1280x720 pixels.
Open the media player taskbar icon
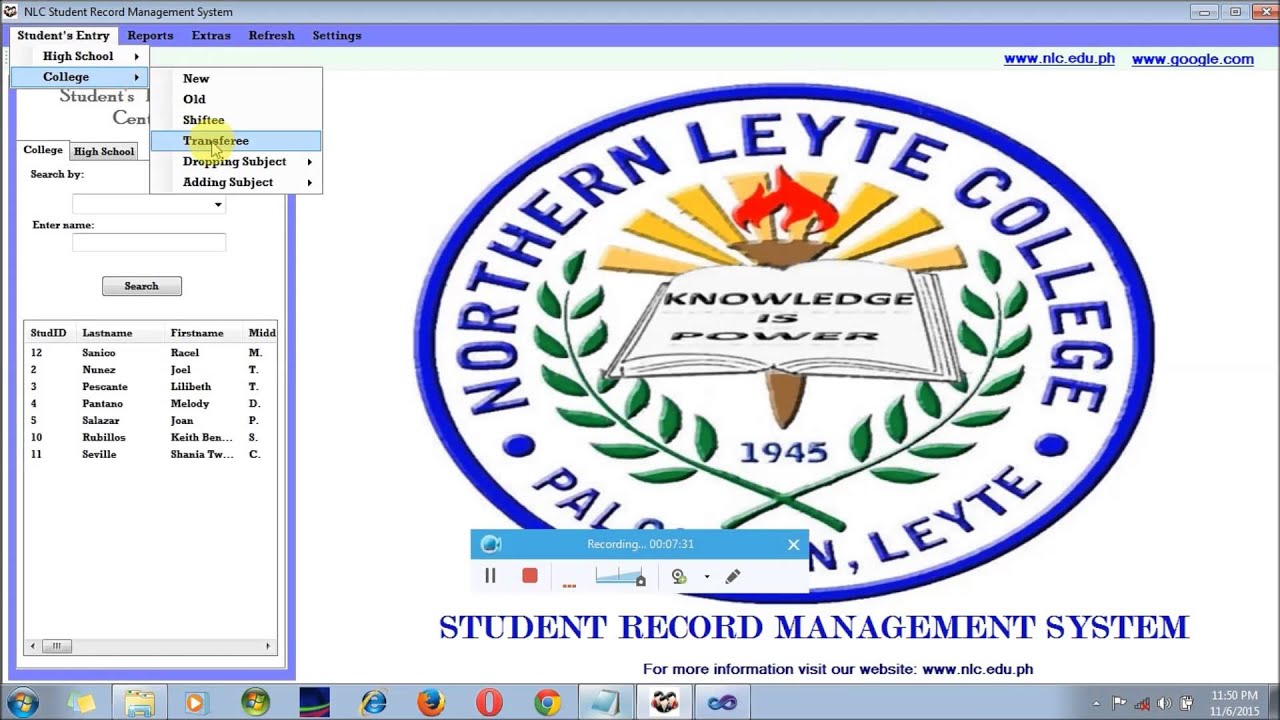pos(195,703)
